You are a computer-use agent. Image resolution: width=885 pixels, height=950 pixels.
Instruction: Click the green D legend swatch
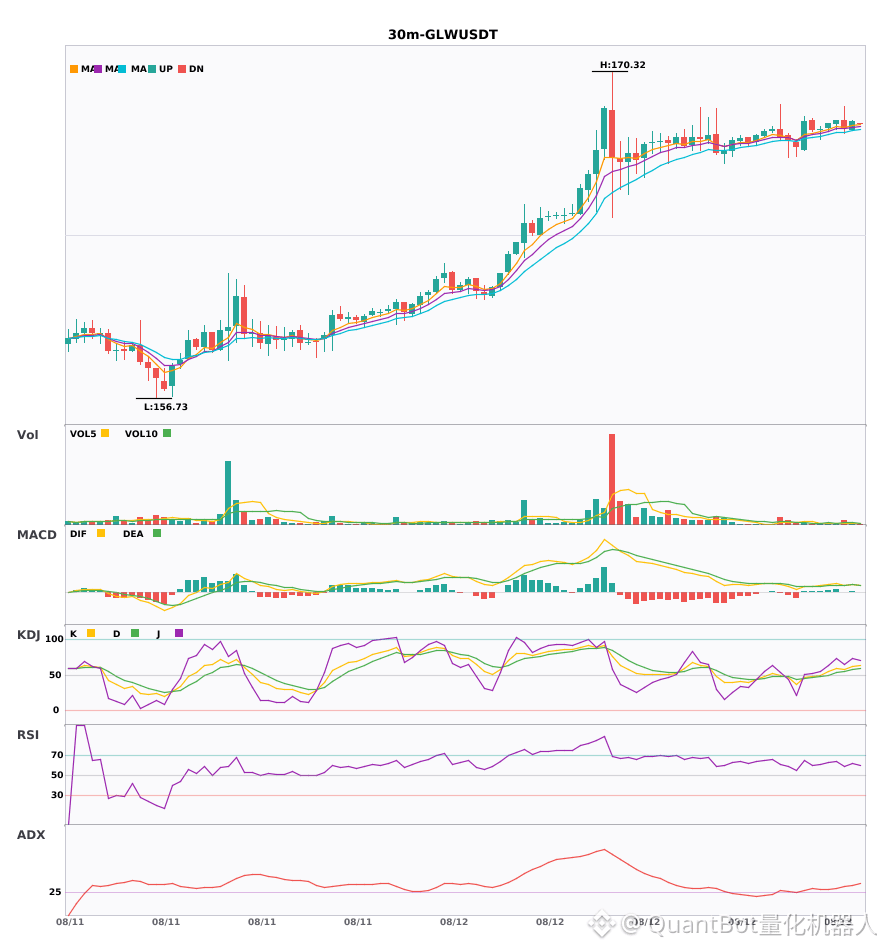pyautogui.click(x=135, y=633)
